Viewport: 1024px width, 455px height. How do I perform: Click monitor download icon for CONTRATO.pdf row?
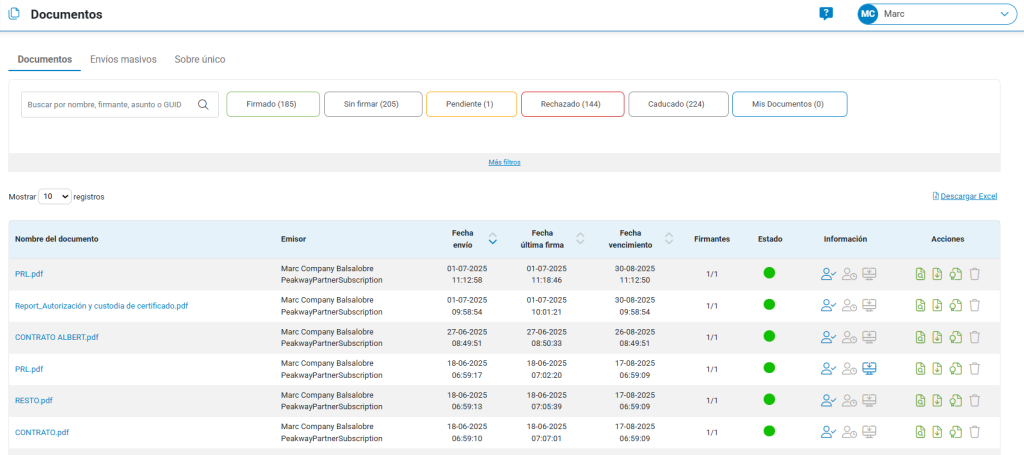click(869, 431)
